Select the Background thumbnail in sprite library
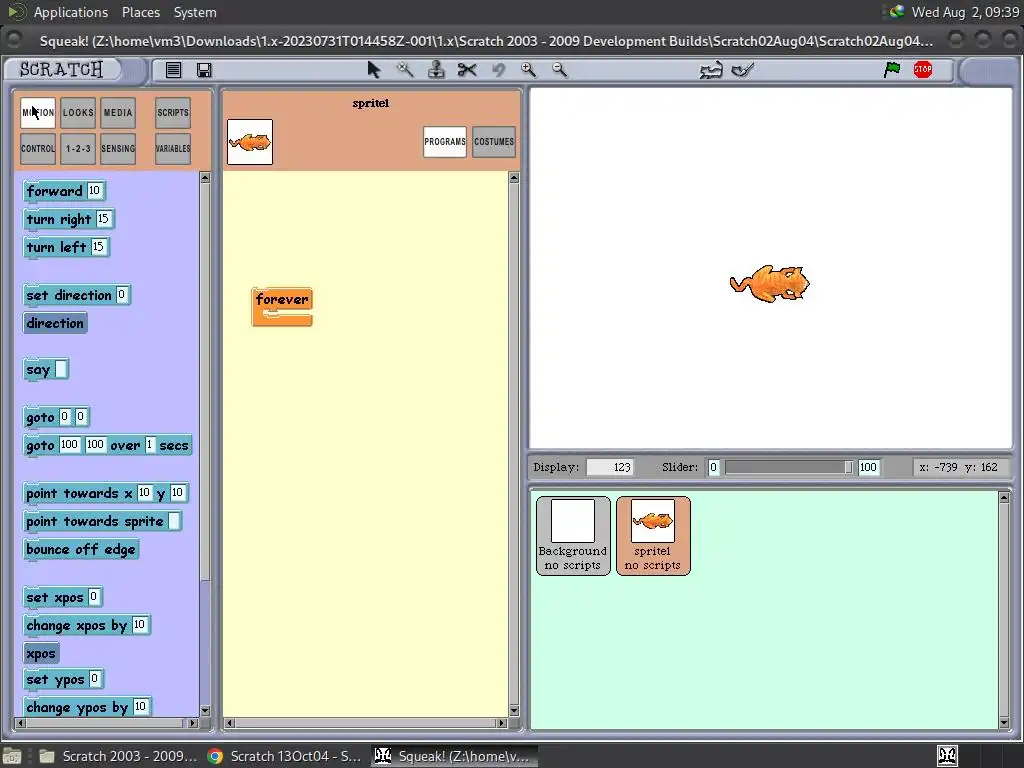Screen dimensions: 1024x768 point(573,536)
